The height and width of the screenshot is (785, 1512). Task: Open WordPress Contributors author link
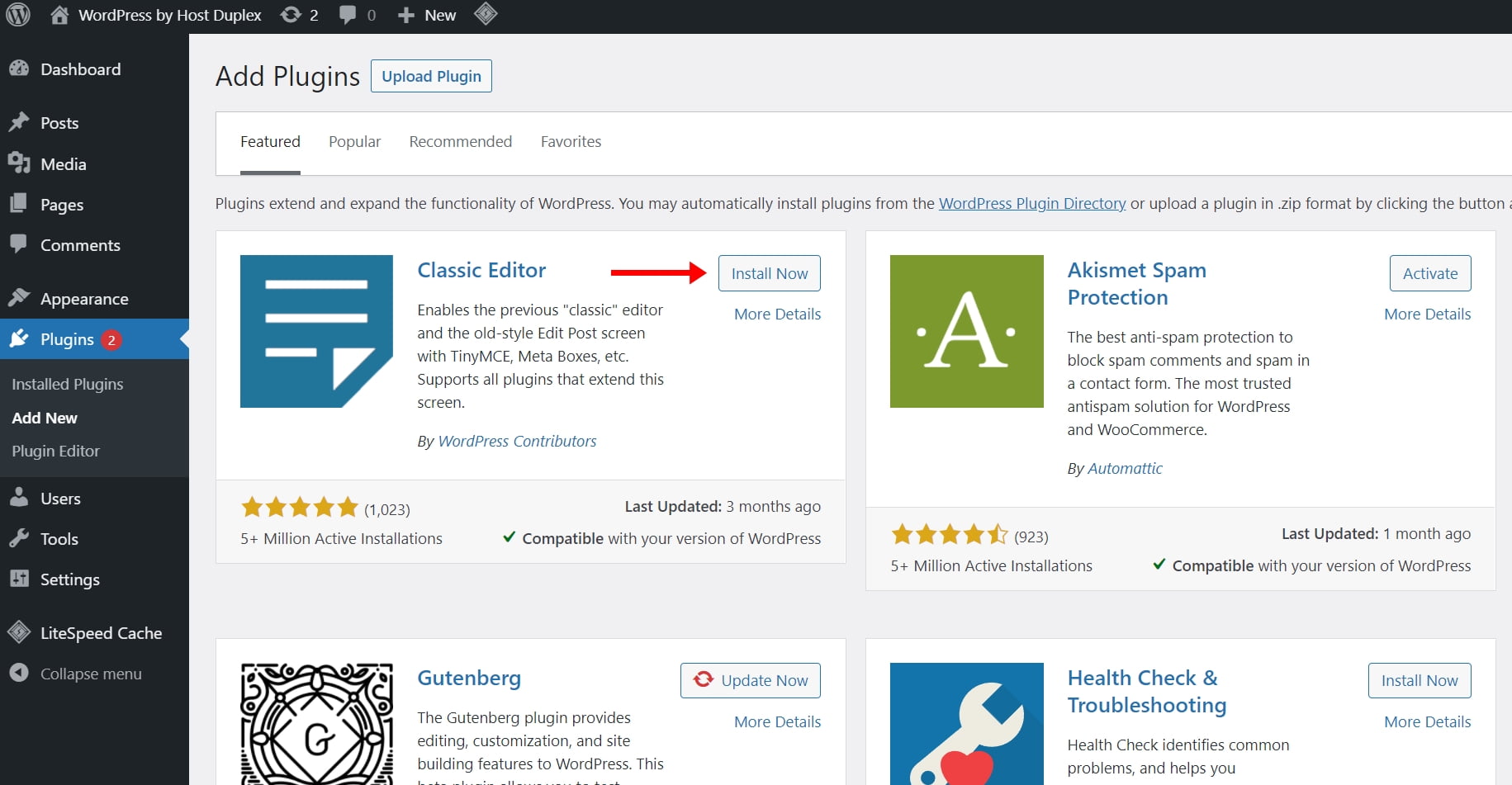click(x=517, y=441)
